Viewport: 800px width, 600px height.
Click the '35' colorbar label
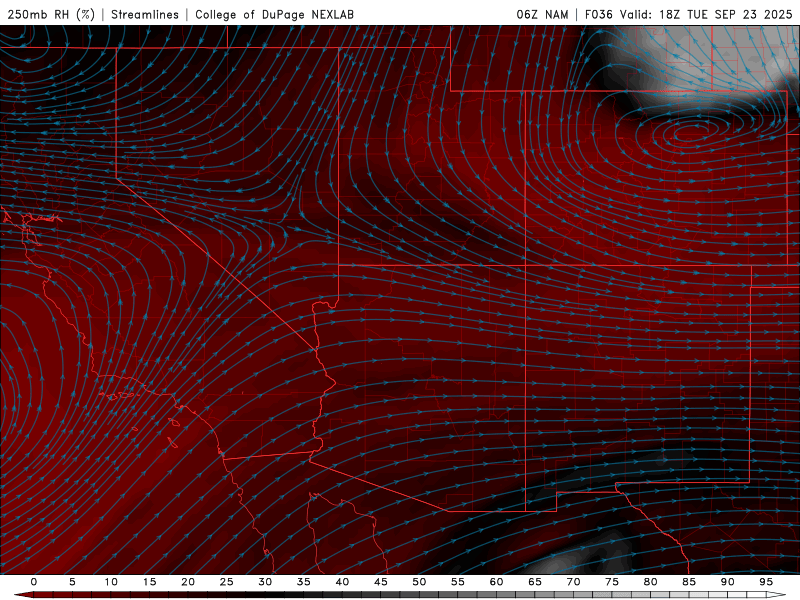[304, 582]
